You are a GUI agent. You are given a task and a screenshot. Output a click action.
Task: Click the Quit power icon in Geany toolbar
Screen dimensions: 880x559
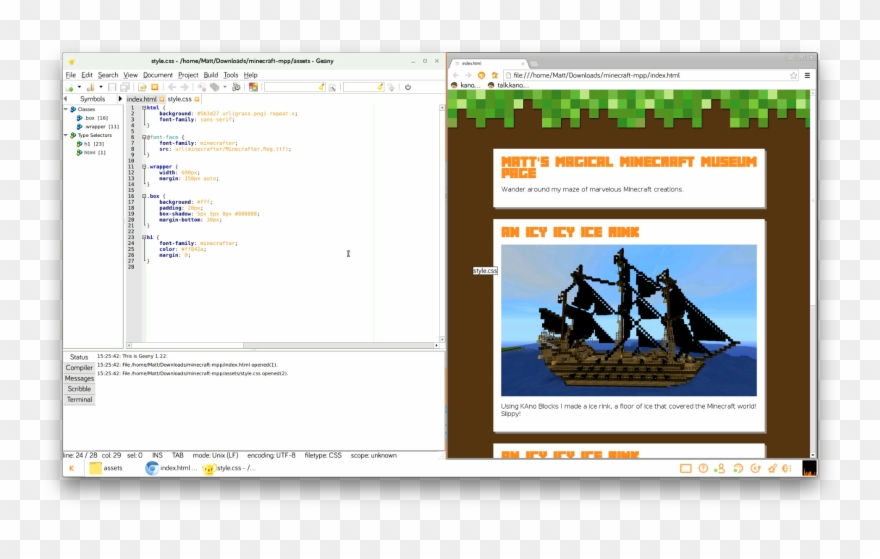tap(408, 88)
